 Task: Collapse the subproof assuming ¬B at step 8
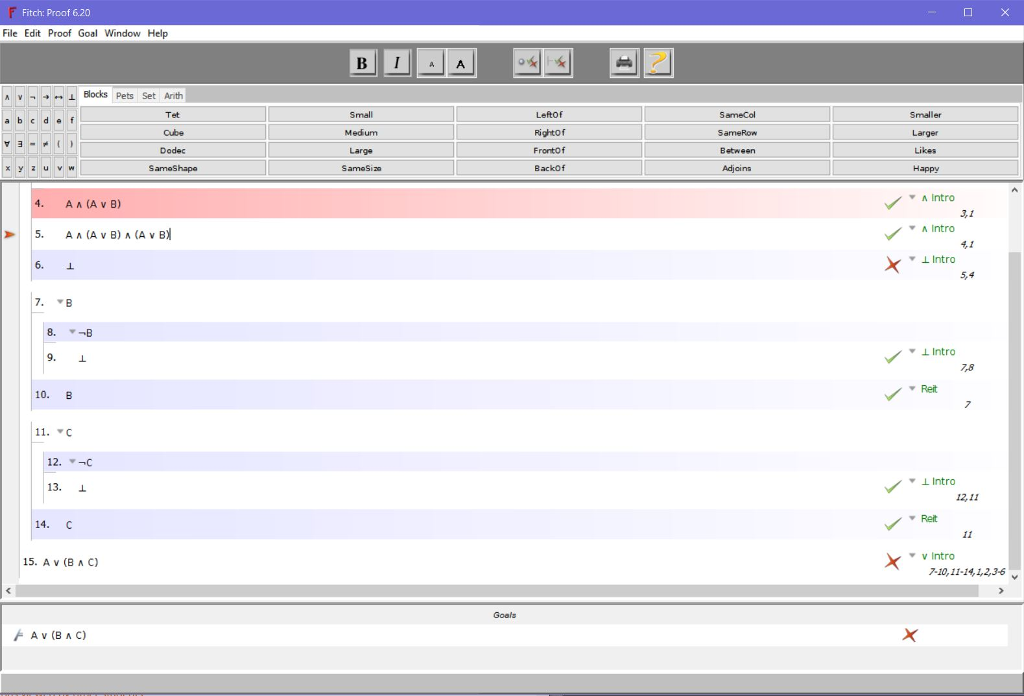coord(72,332)
